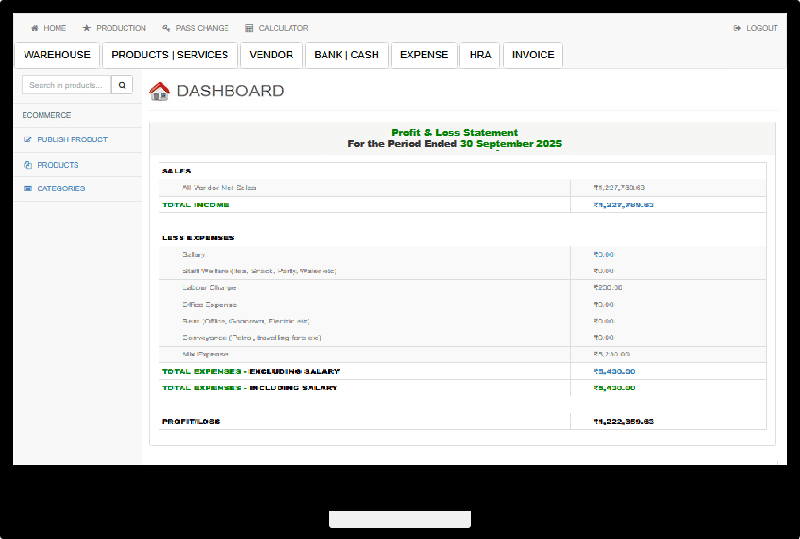Open the HRA tab

tap(480, 55)
